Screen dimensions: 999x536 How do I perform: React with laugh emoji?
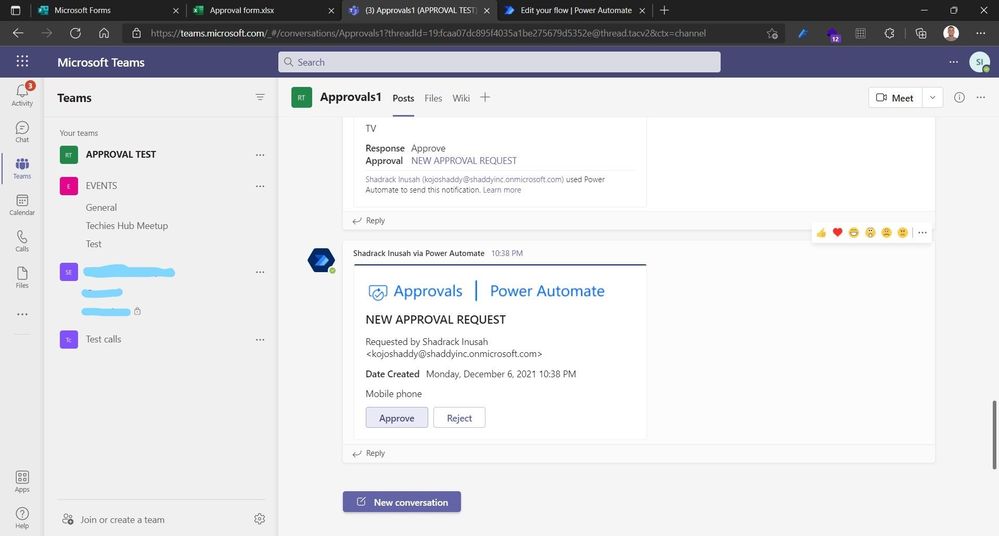point(854,233)
